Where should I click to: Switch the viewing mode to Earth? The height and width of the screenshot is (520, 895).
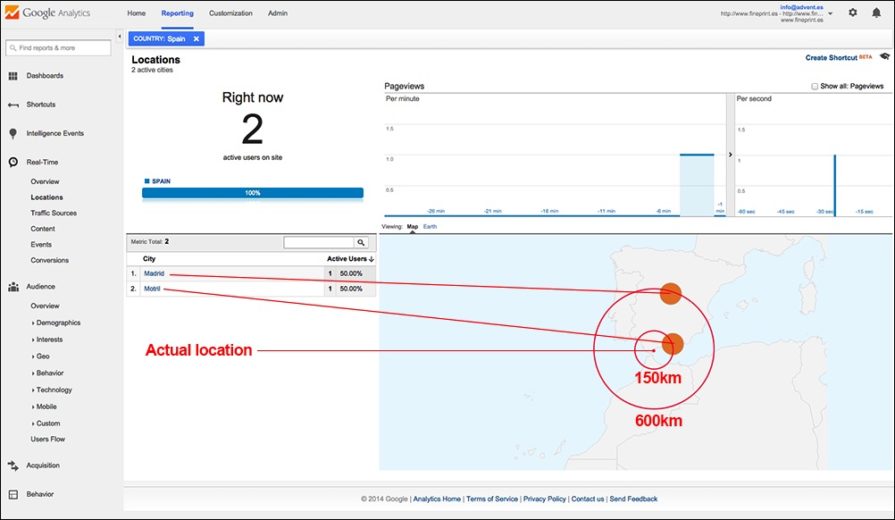point(430,227)
